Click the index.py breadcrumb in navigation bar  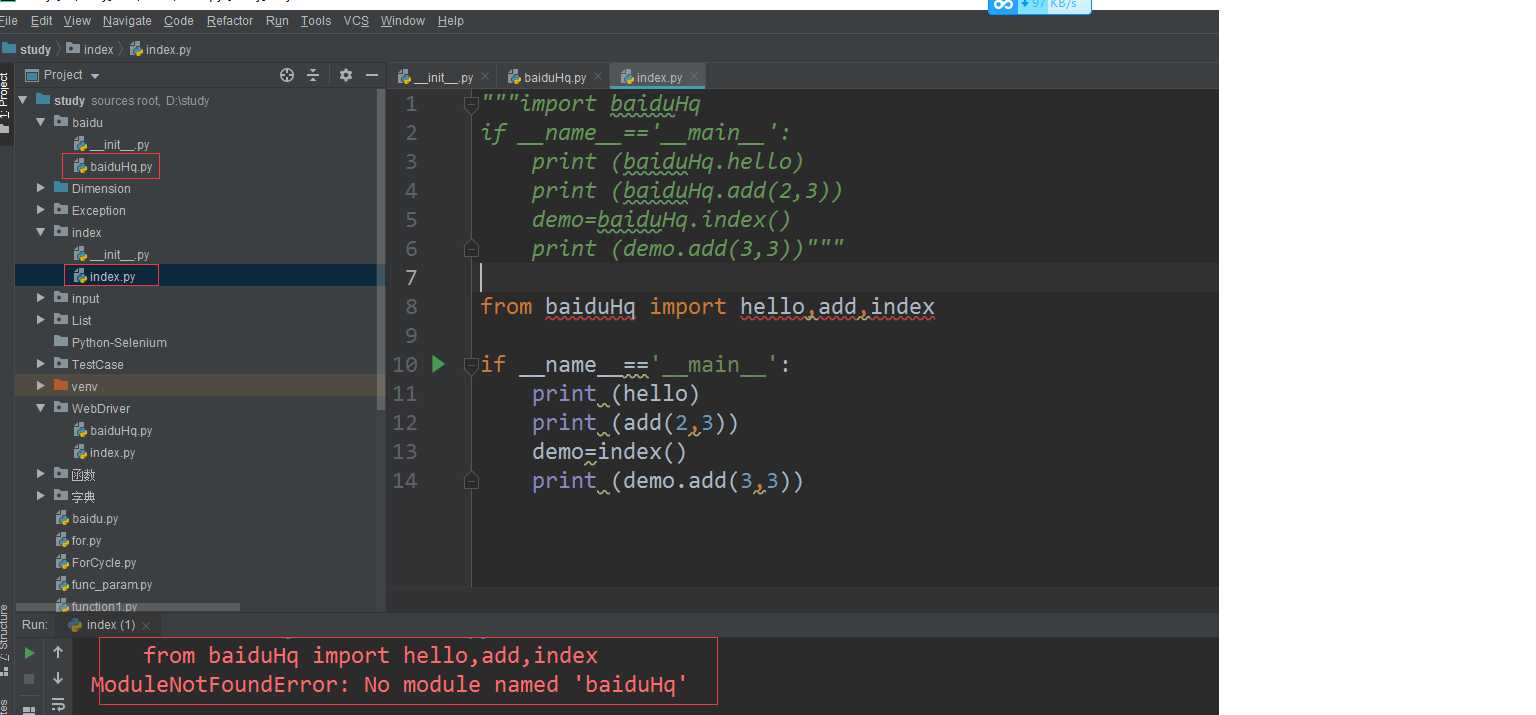[161, 49]
